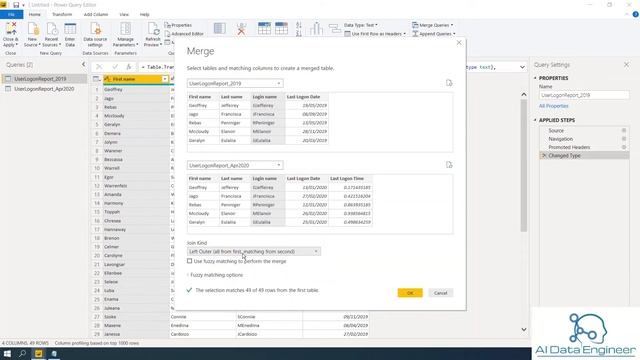640x360 pixels.
Task: Open the UserLogonReport_2019 table dropdown in Merge dialog
Action: (235, 83)
